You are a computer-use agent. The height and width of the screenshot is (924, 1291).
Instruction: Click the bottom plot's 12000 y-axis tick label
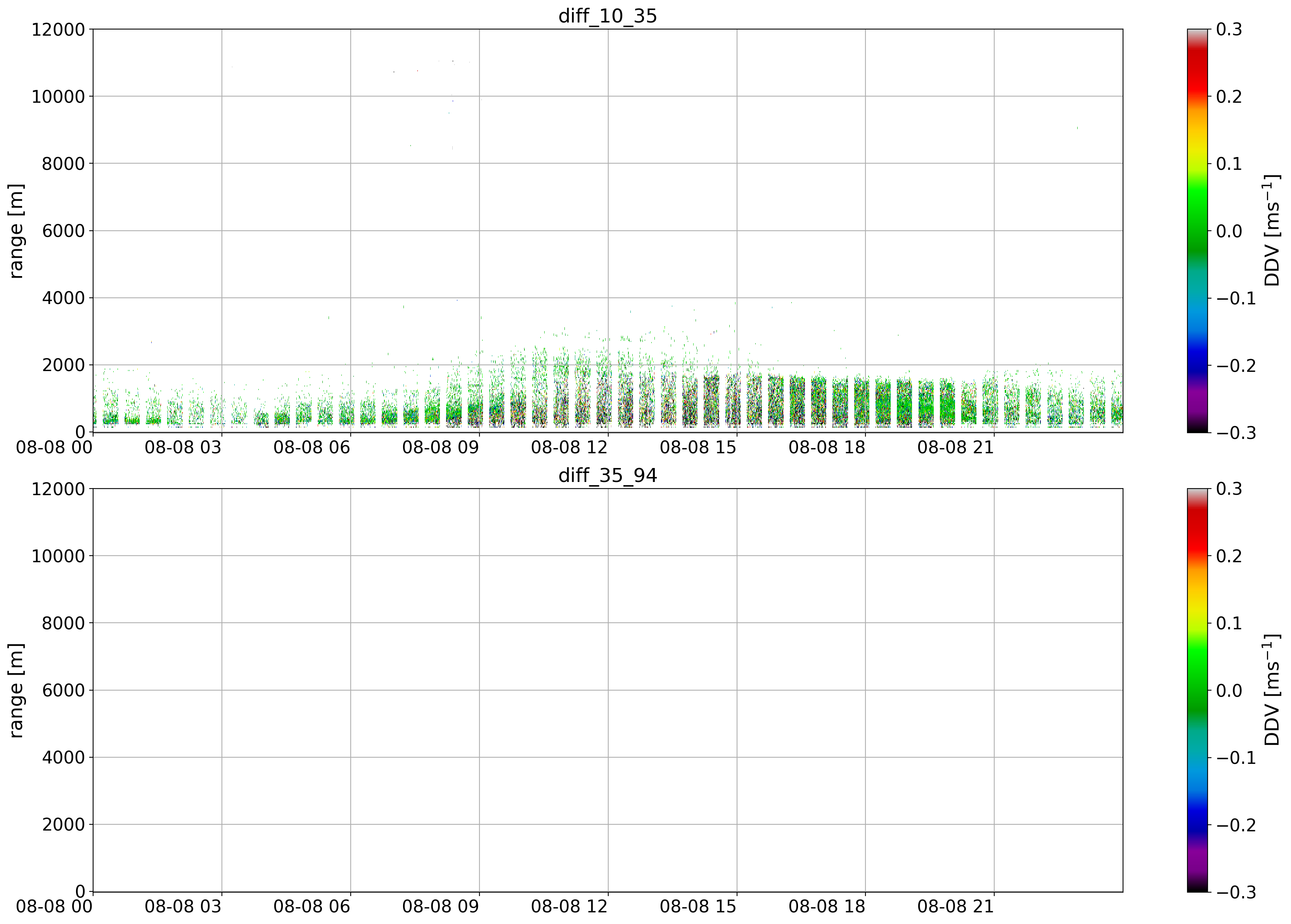pyautogui.click(x=58, y=489)
